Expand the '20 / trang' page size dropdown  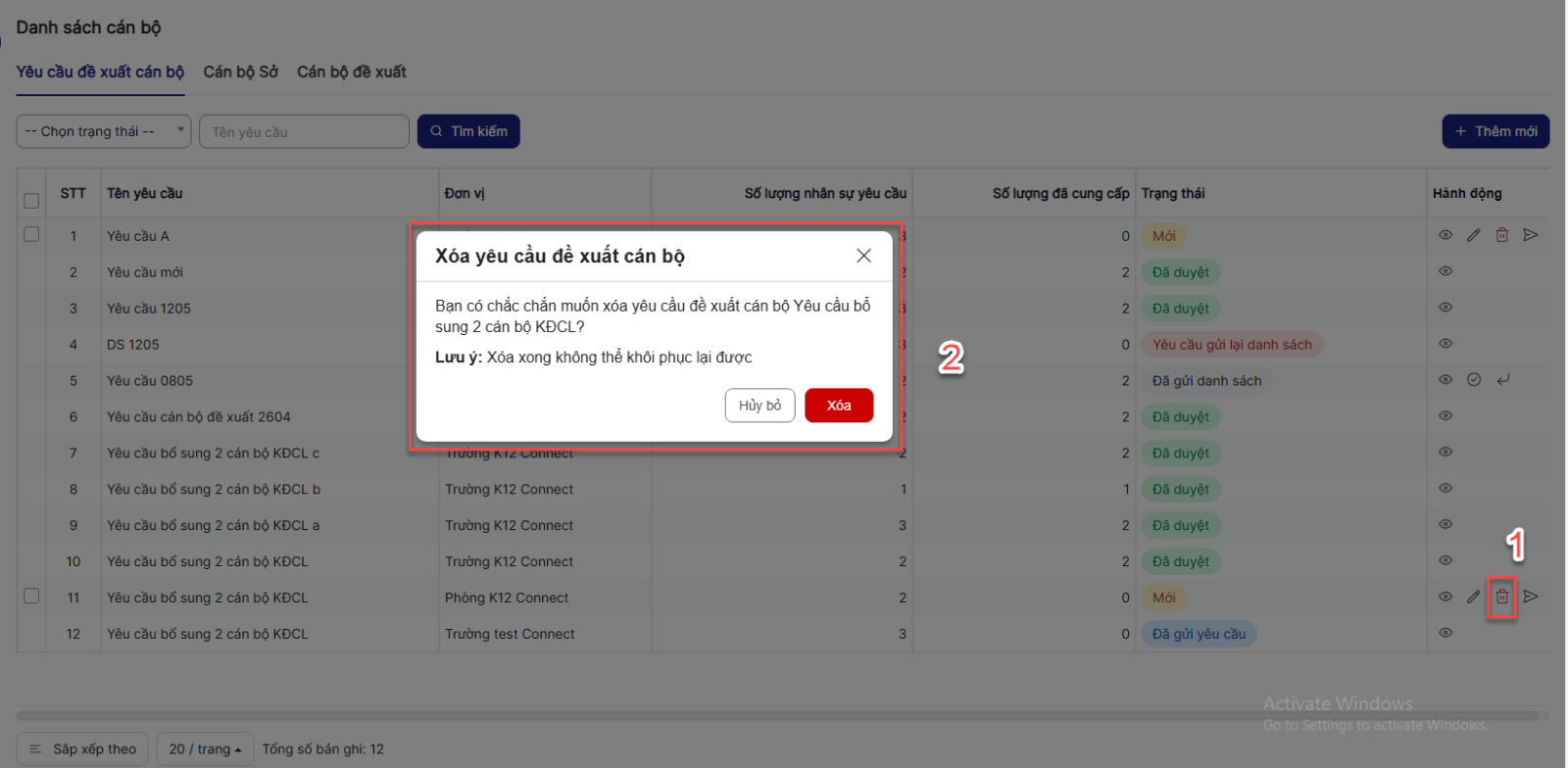(x=205, y=749)
